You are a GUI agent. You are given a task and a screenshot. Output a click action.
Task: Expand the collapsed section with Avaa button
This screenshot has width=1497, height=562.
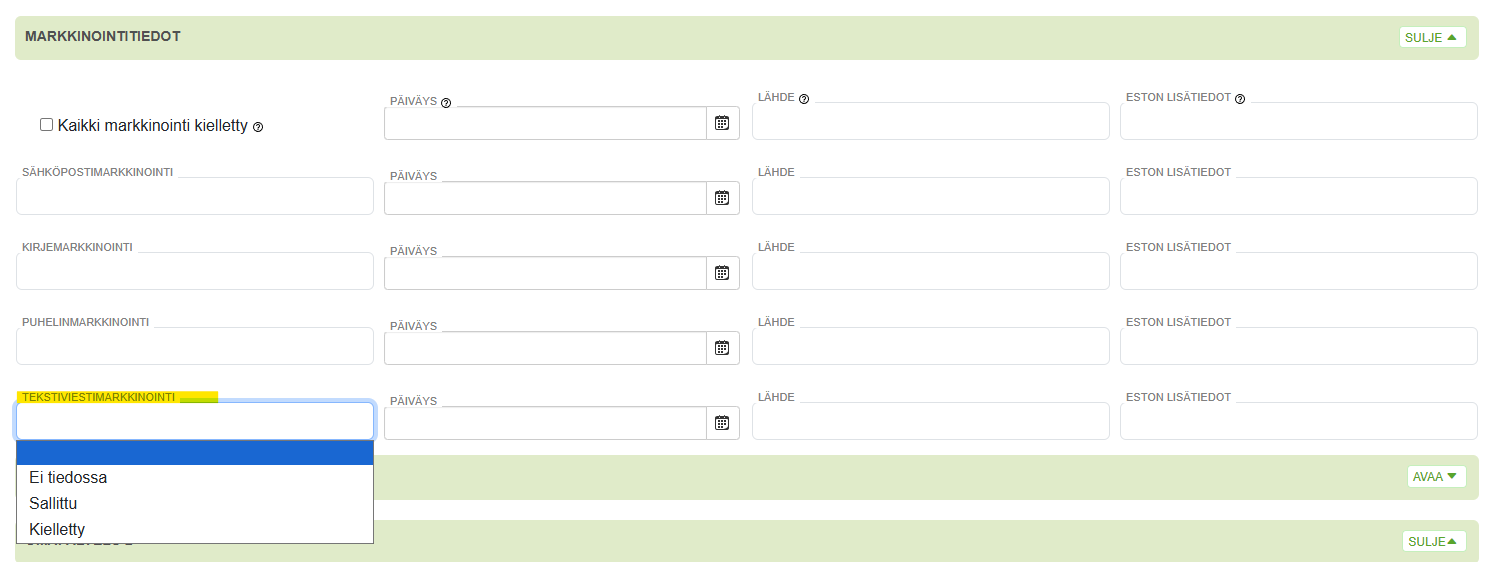1435,476
